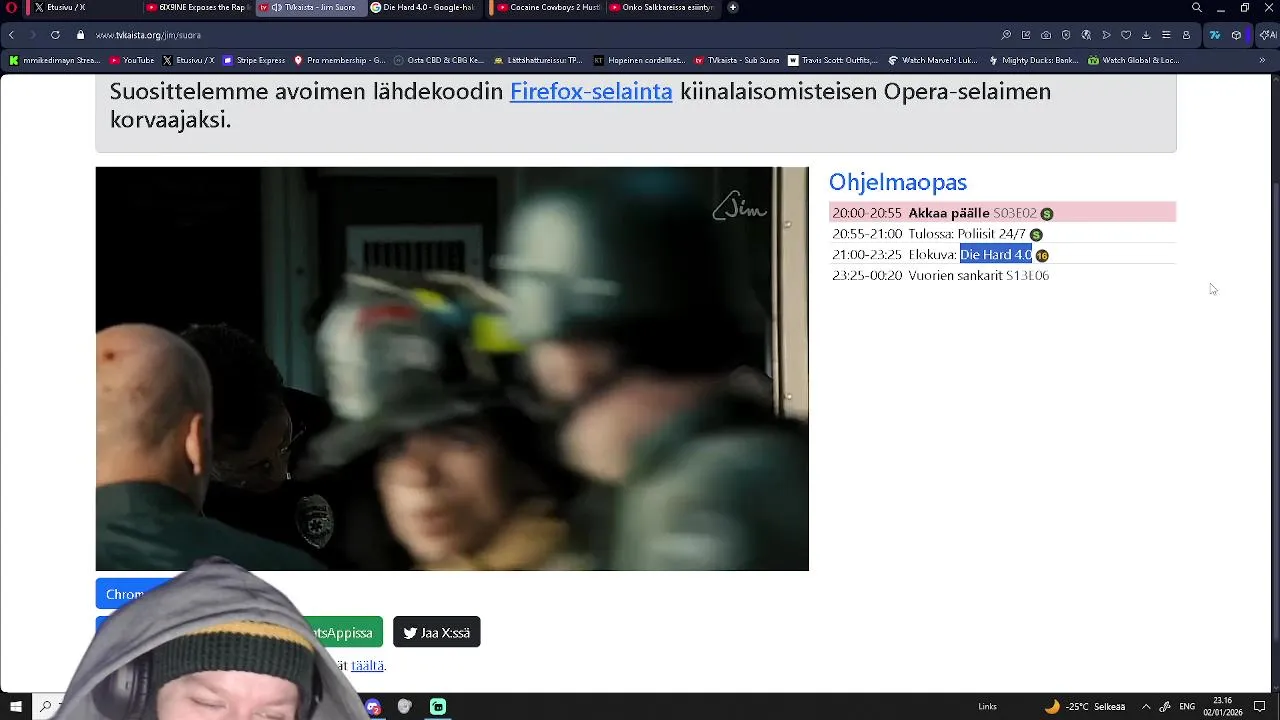
Task: Open the downloads icon in the toolbar
Action: [x=1146, y=35]
